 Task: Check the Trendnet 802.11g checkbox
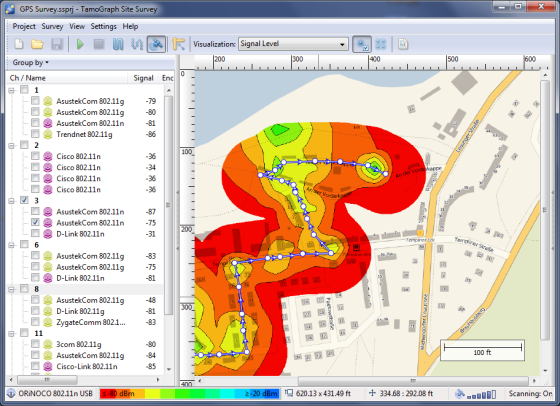tap(35, 134)
